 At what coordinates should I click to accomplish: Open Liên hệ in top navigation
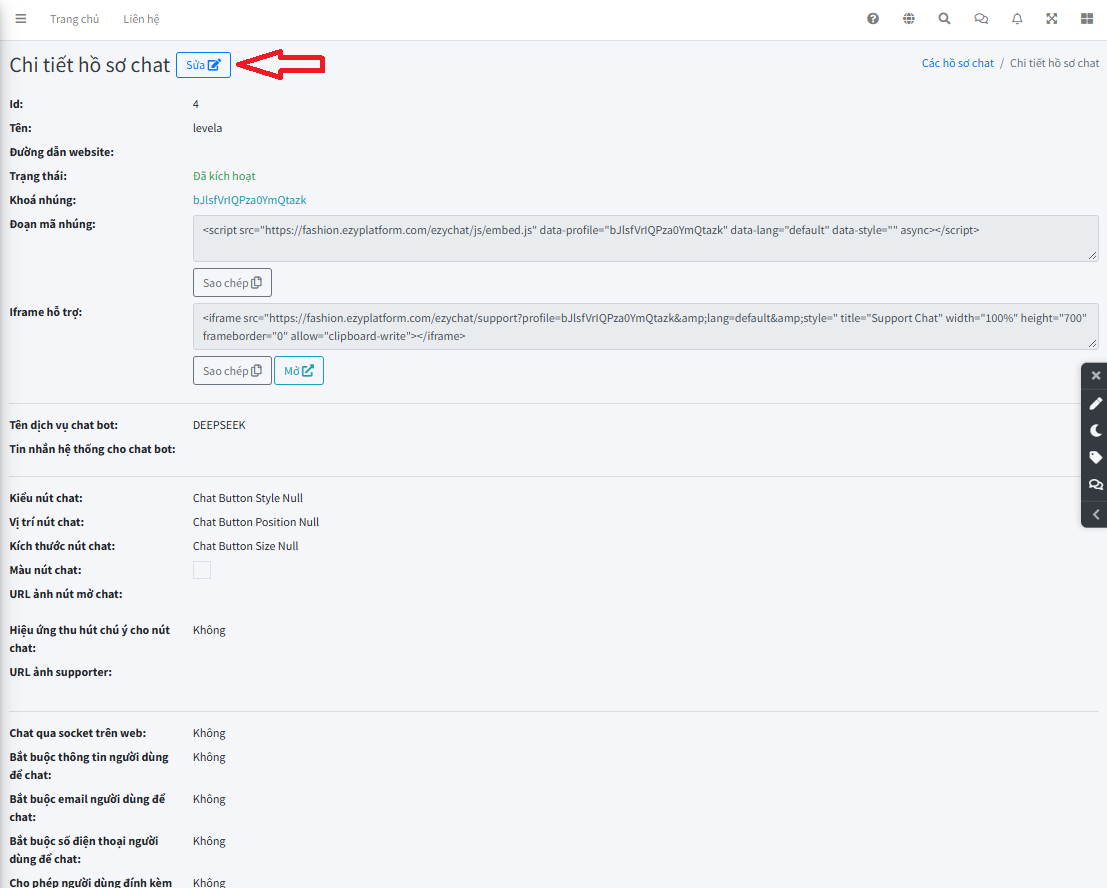(141, 19)
